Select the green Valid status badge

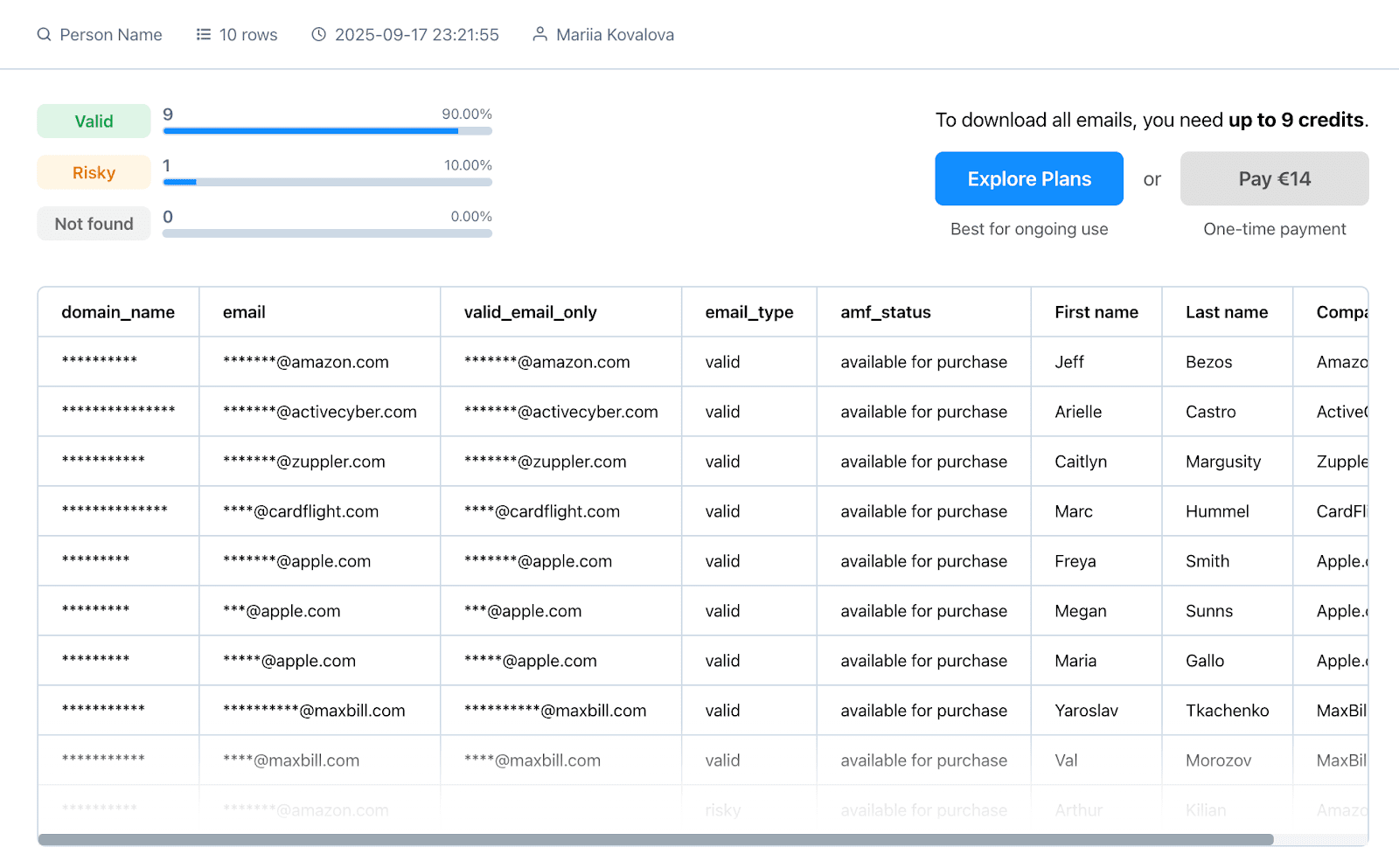pyautogui.click(x=94, y=122)
